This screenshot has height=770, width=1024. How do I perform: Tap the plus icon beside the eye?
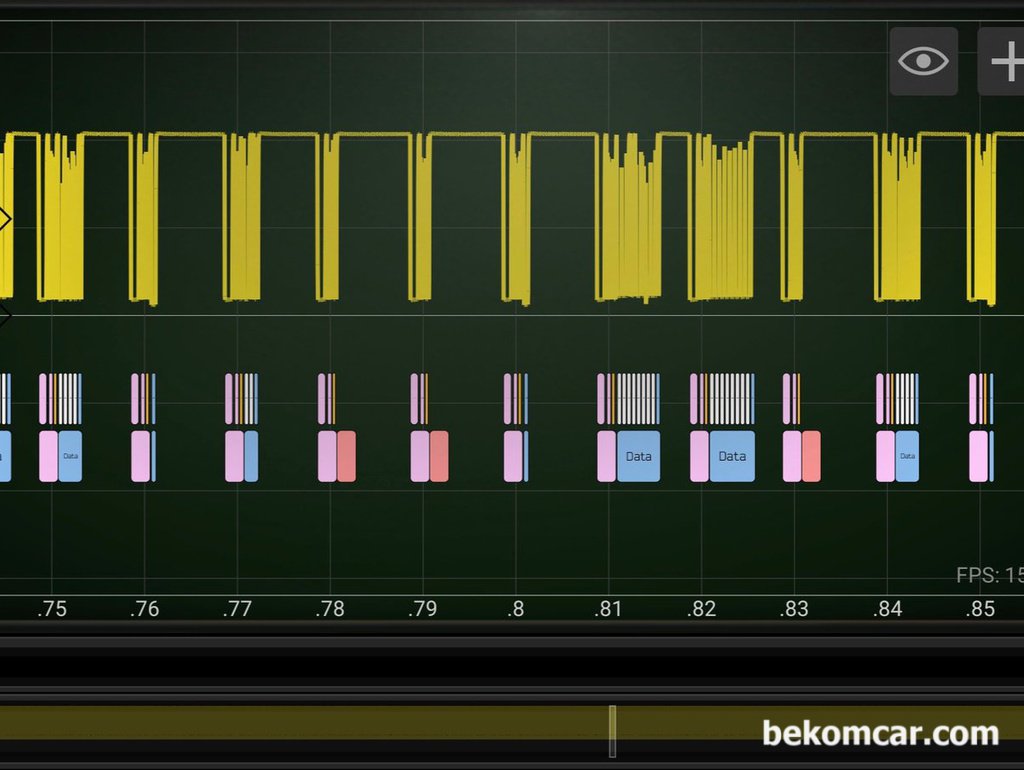tap(1002, 61)
